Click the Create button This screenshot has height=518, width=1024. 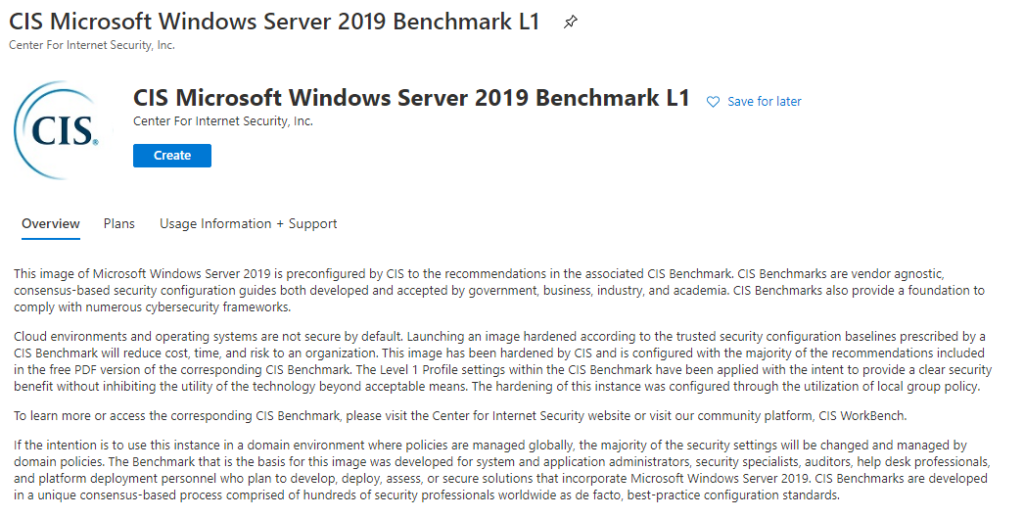tap(172, 155)
